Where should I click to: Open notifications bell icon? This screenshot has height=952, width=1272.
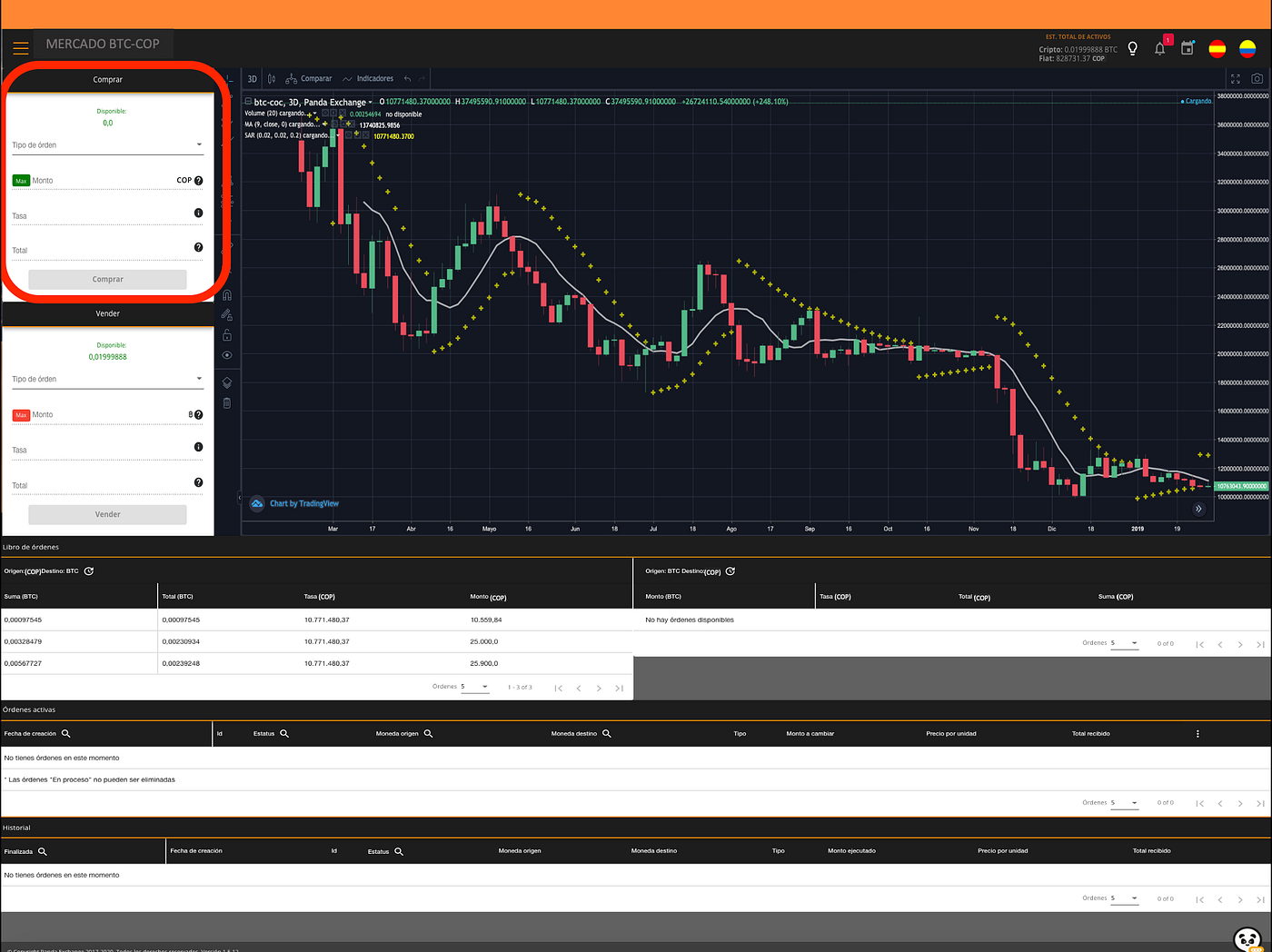pyautogui.click(x=1160, y=48)
